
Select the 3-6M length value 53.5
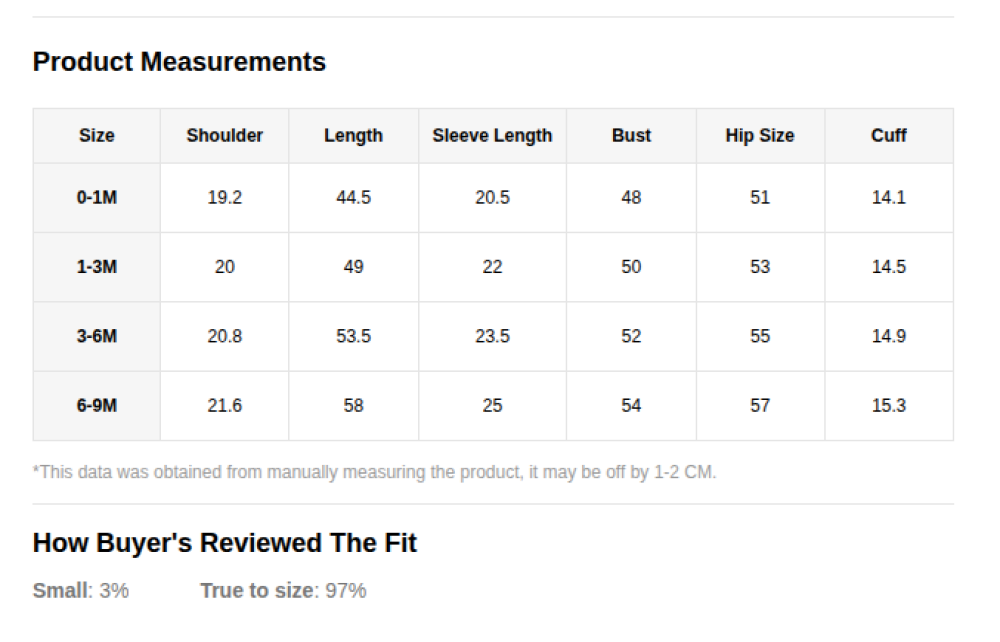353,336
